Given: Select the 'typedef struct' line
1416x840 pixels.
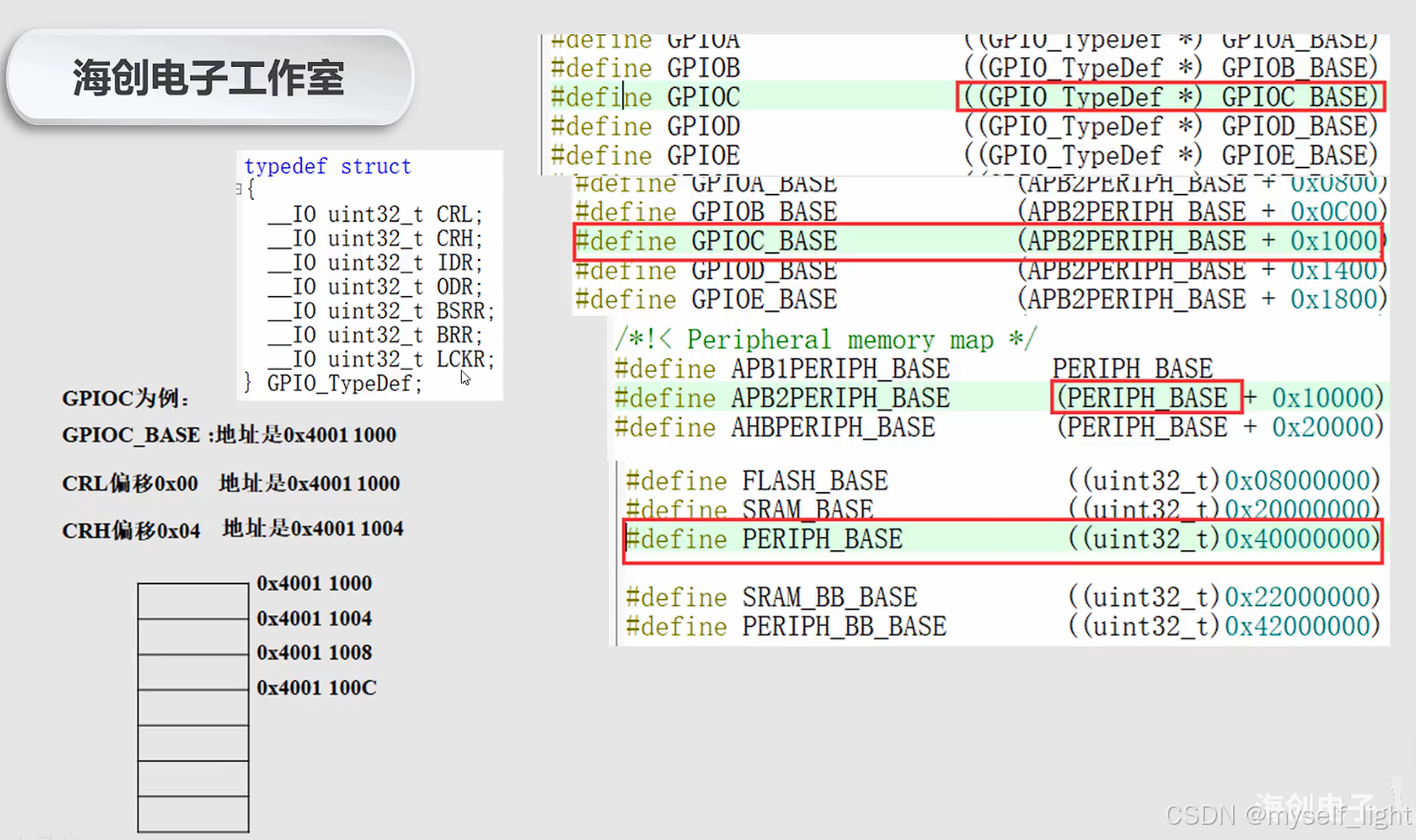Looking at the screenshot, I should (x=327, y=166).
